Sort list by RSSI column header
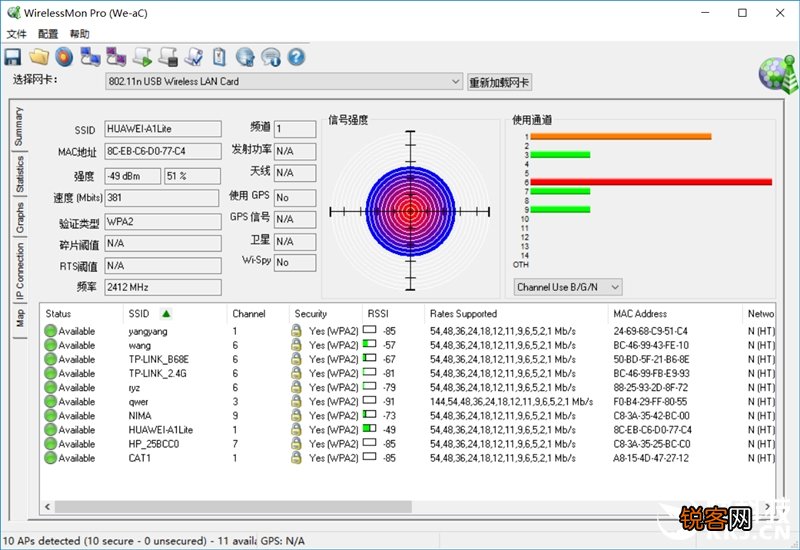 coord(393,314)
